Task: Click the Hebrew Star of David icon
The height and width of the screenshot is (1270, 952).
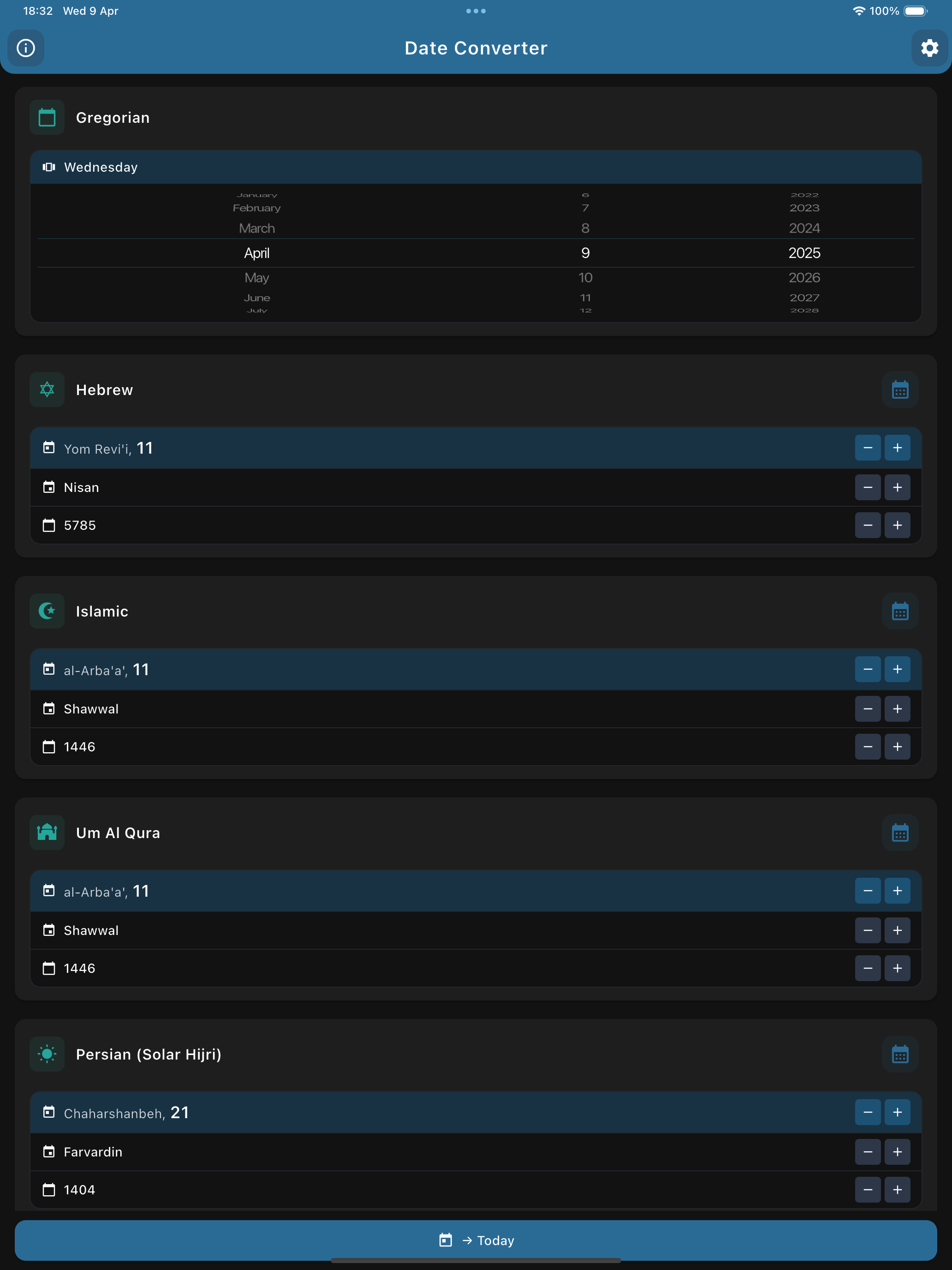Action: pyautogui.click(x=47, y=389)
